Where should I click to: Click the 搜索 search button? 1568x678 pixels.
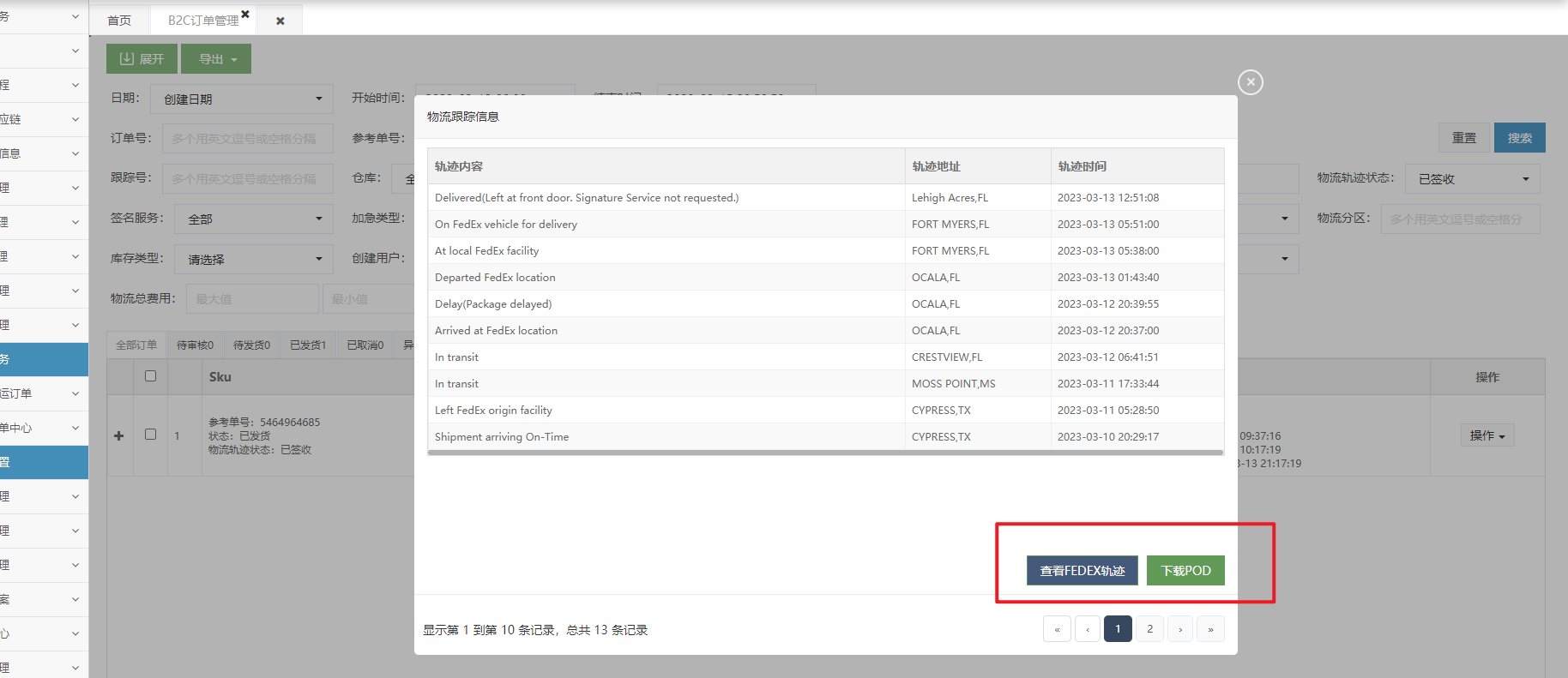[1519, 138]
